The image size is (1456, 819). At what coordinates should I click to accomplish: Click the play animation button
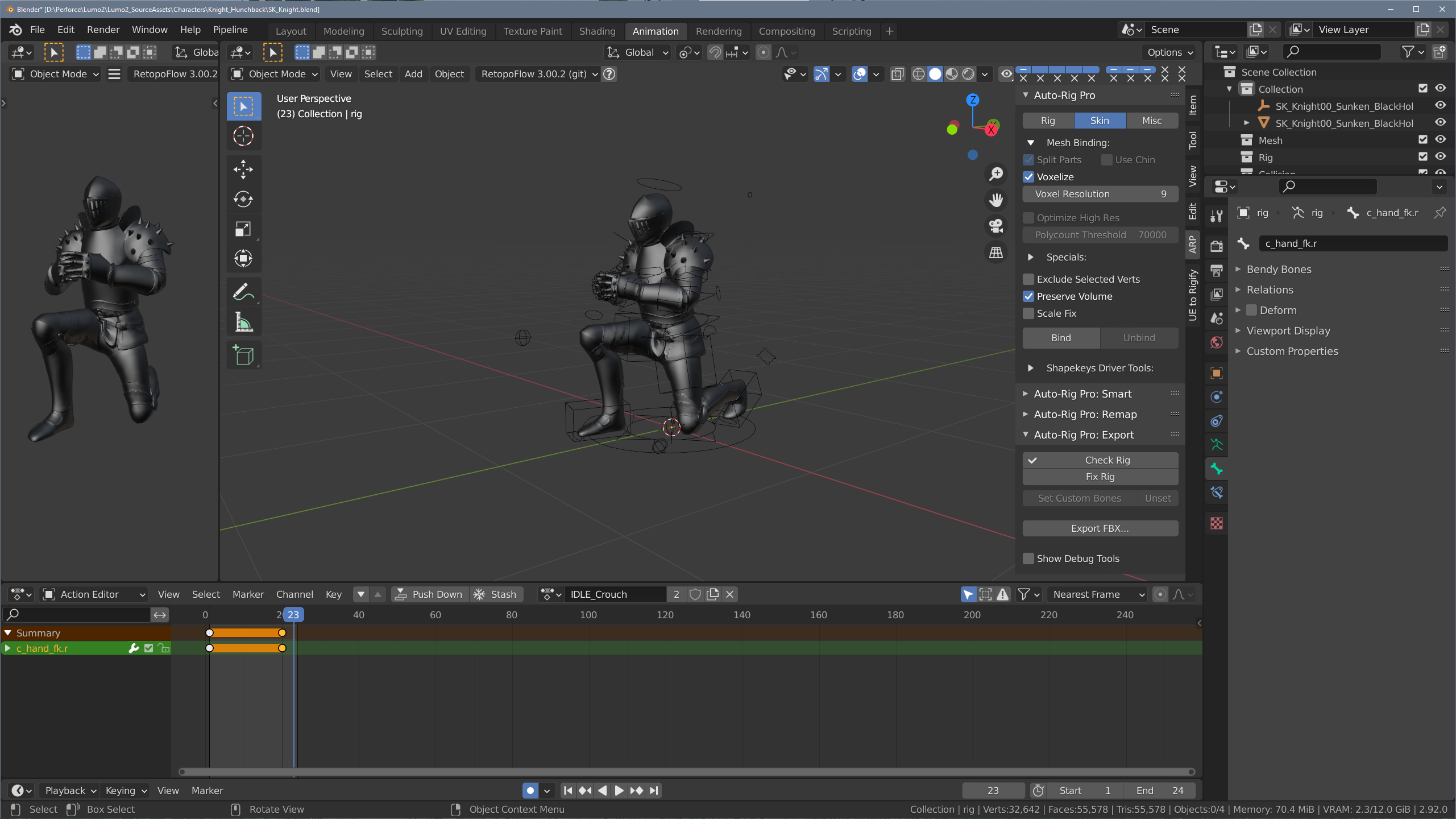(x=619, y=791)
